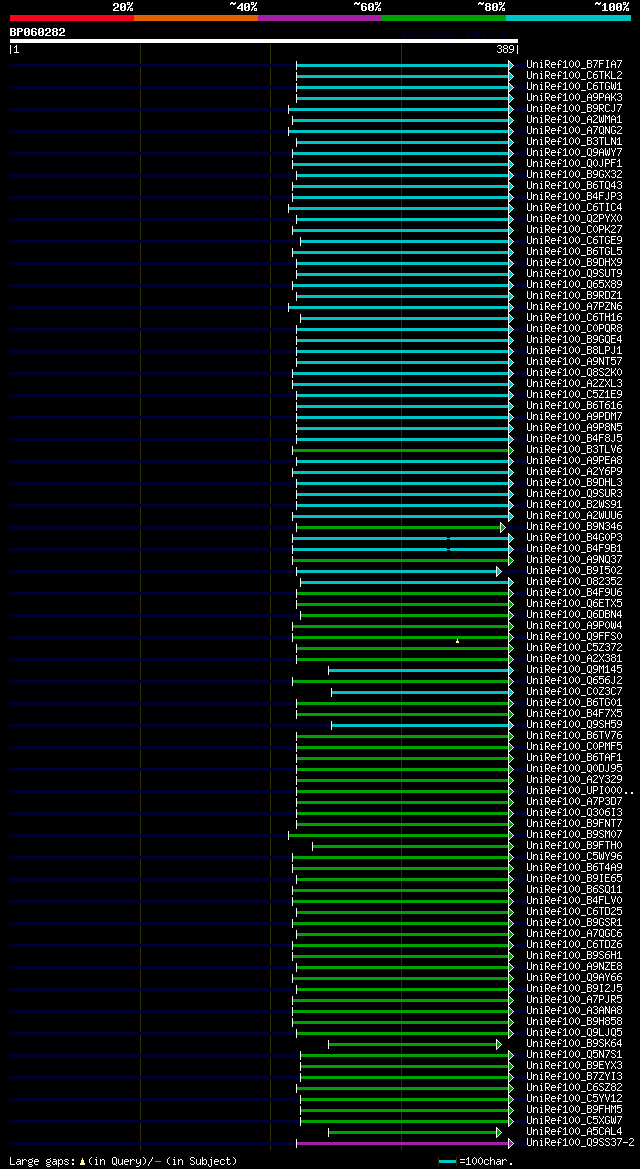Select the UniRef100_A9P0W4 label
The image size is (640, 1169).
tap(574, 626)
